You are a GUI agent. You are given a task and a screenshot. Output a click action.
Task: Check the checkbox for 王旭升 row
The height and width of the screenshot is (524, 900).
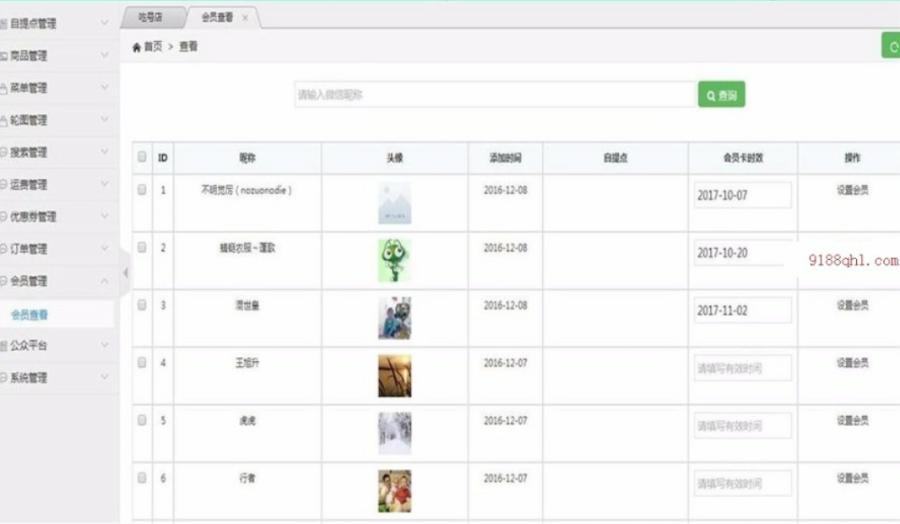[142, 362]
